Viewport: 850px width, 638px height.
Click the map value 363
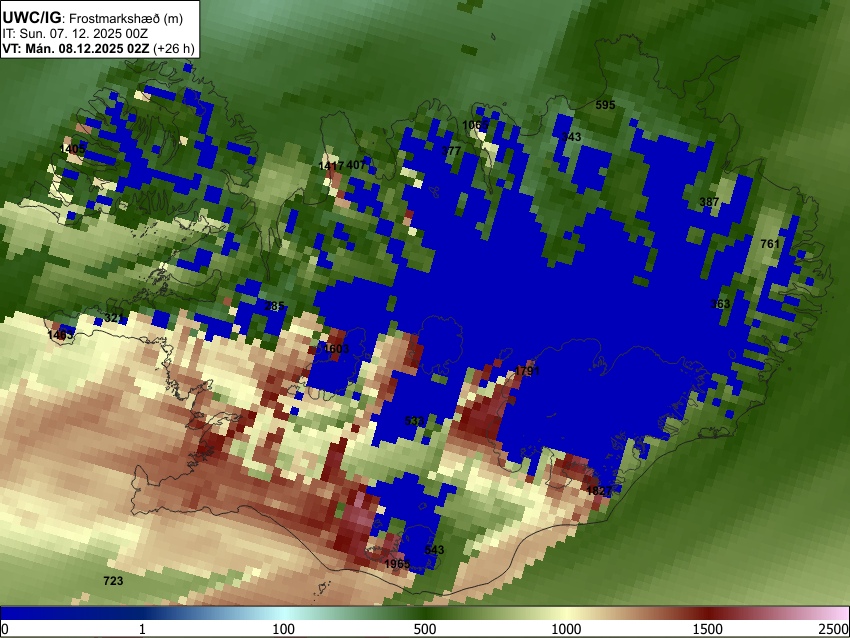720,304
